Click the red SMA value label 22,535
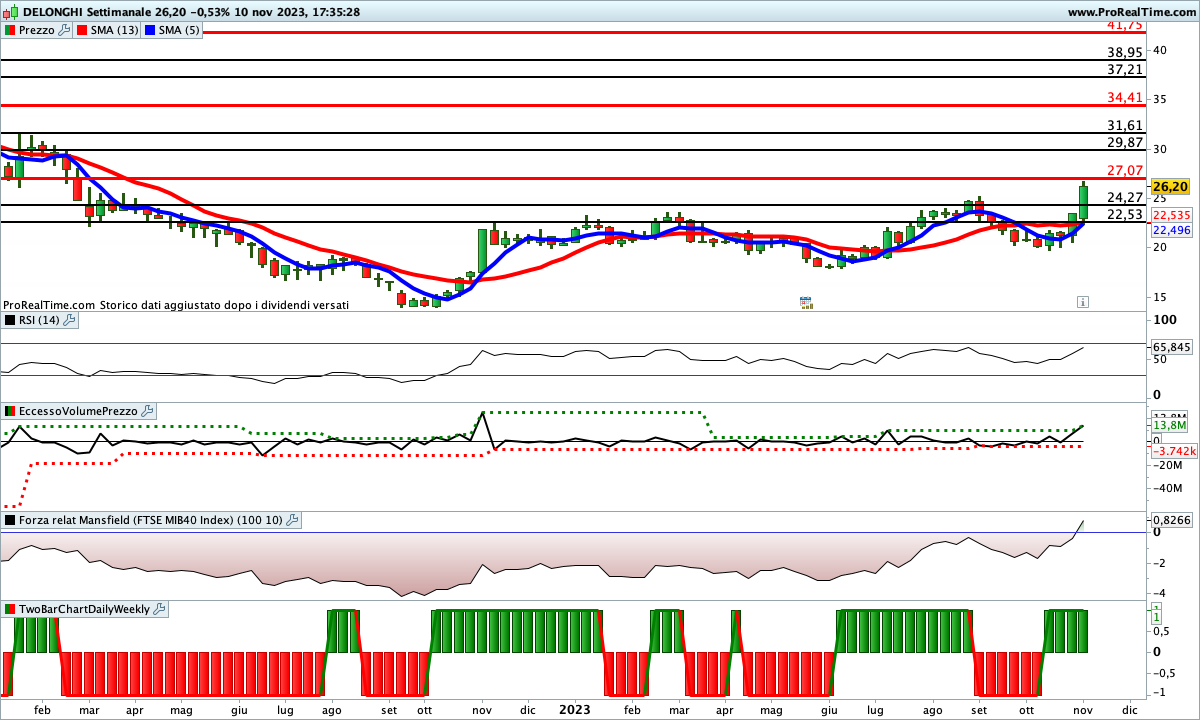This screenshot has height=720, width=1200. [x=1171, y=215]
